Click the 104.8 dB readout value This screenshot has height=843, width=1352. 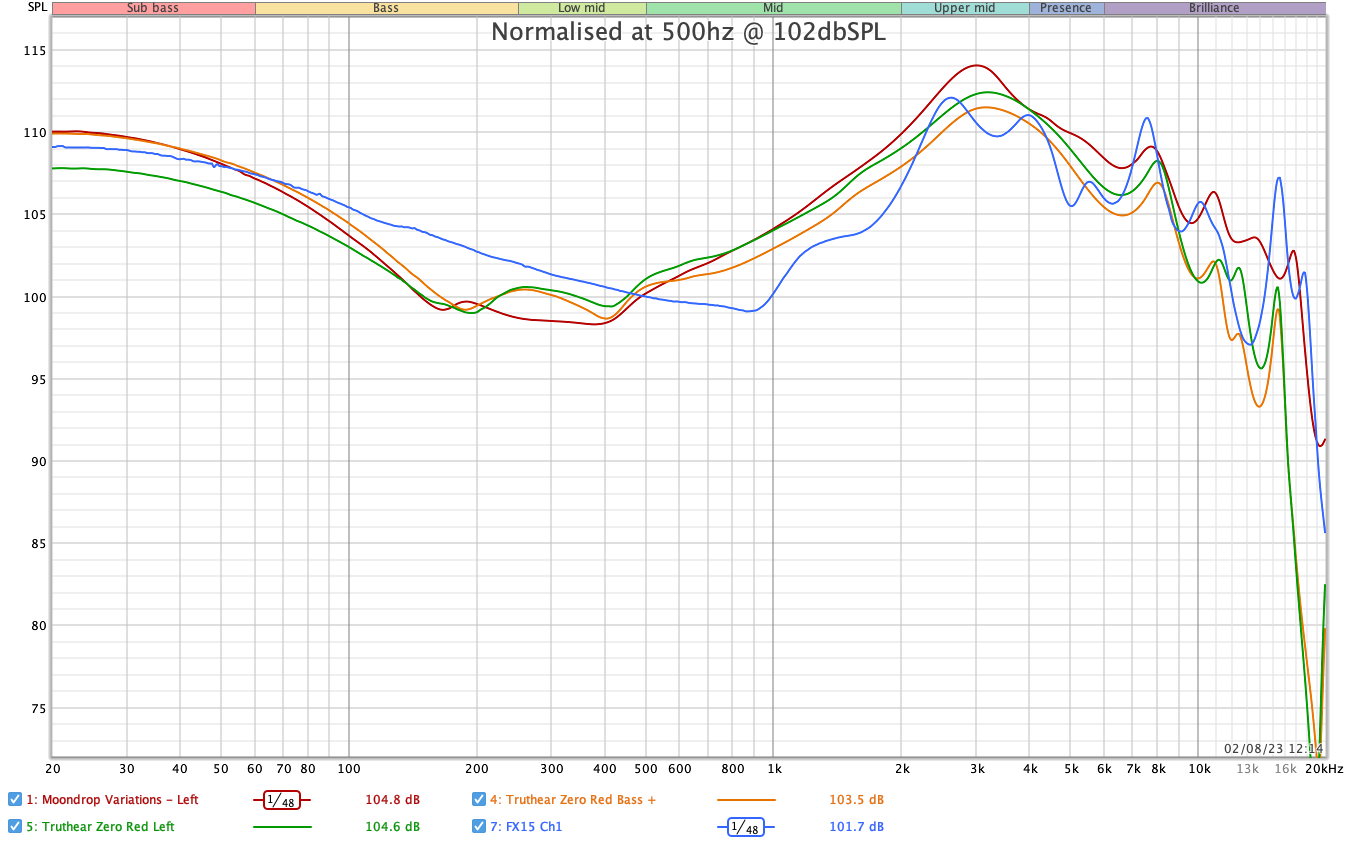[x=392, y=800]
